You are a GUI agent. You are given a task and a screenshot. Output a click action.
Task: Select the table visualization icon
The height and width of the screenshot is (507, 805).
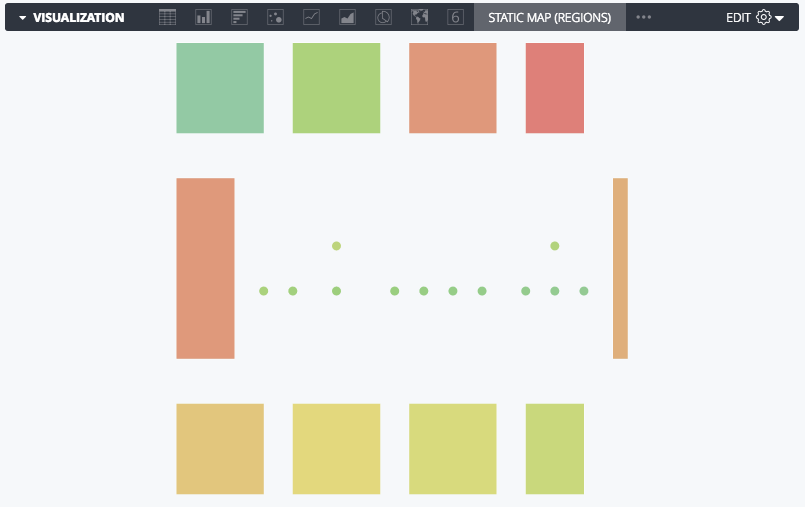(167, 17)
